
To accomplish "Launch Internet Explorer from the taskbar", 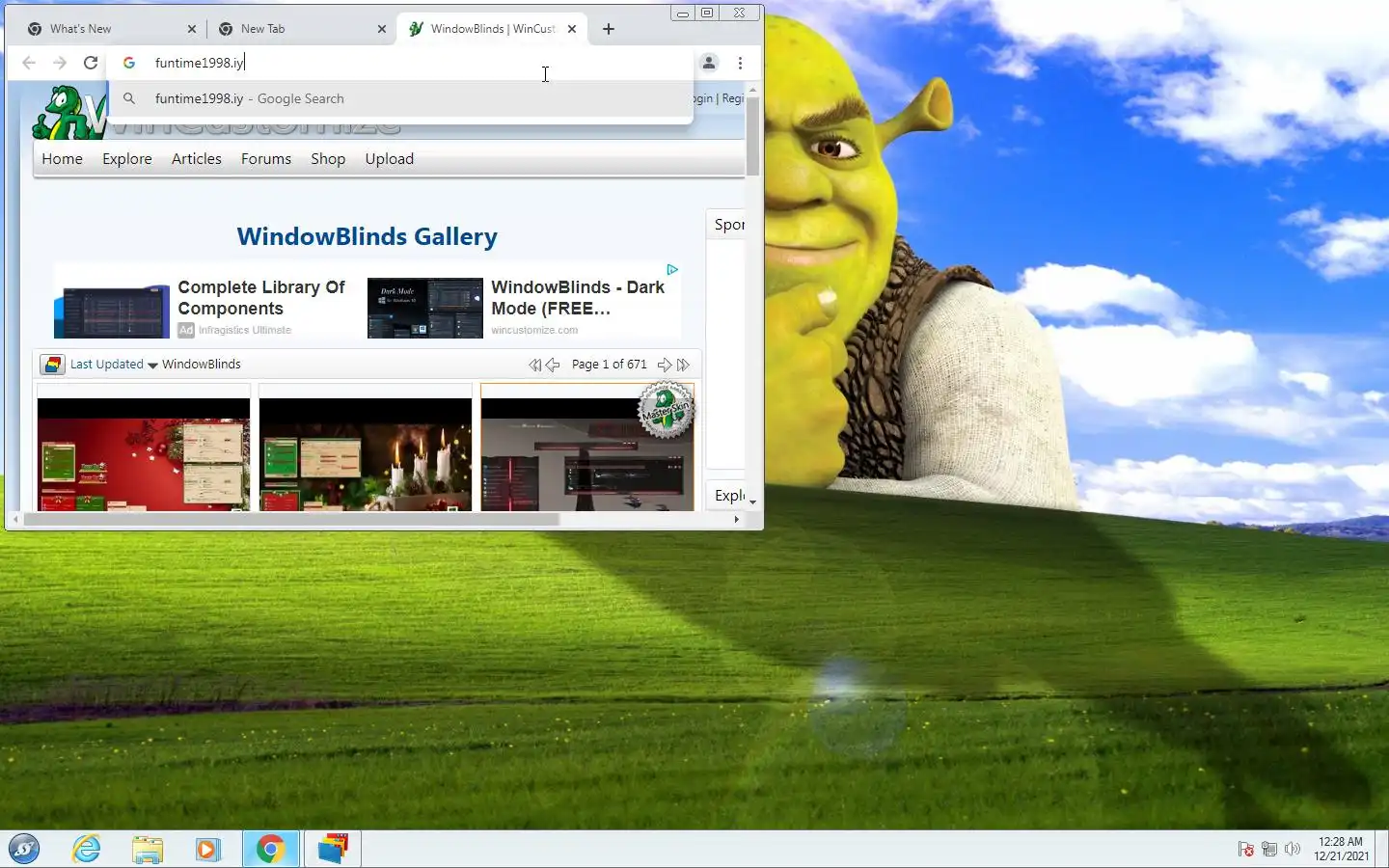I will click(87, 849).
